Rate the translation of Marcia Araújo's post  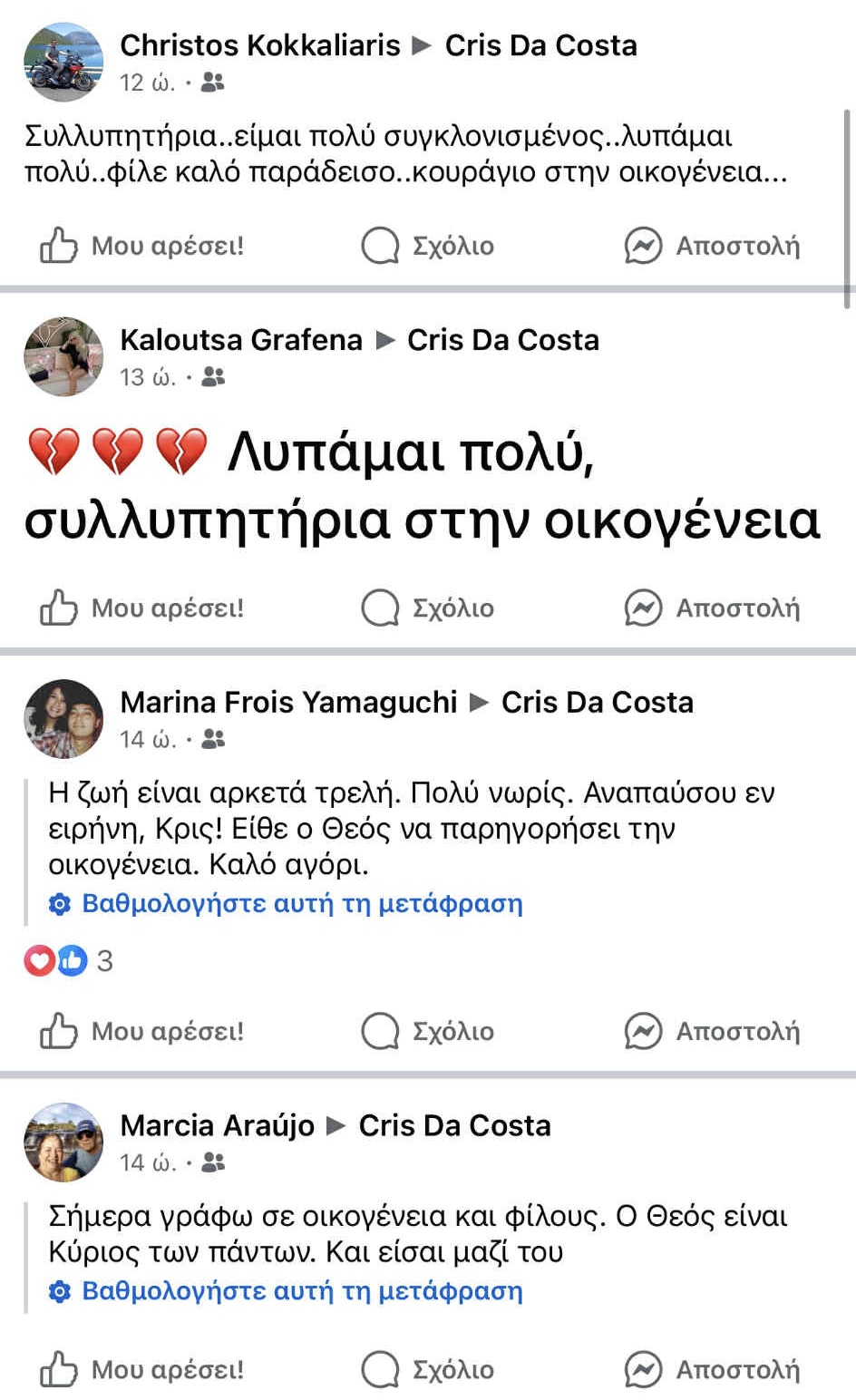coord(302,1291)
